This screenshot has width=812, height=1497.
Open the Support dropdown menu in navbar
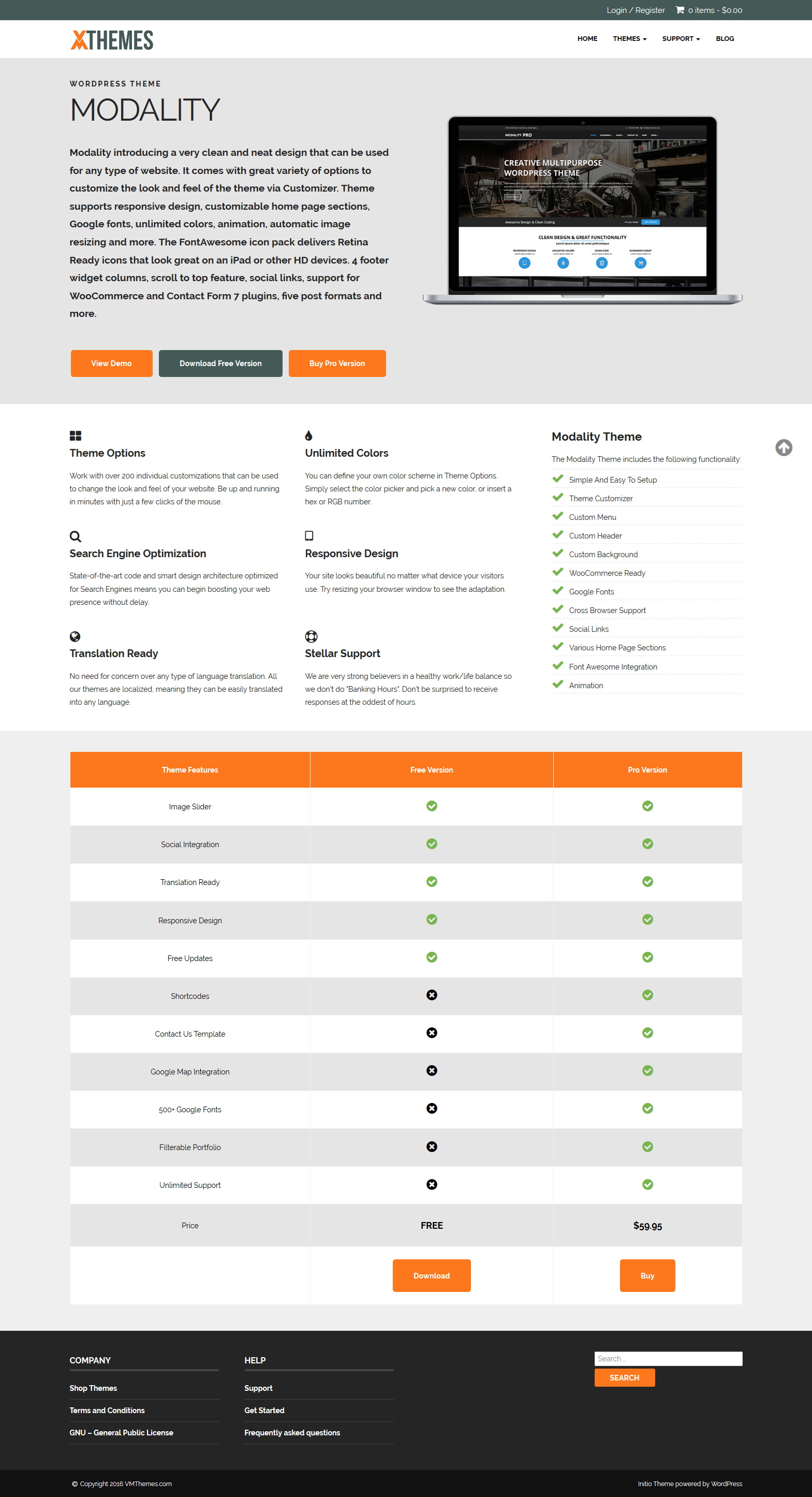(681, 38)
